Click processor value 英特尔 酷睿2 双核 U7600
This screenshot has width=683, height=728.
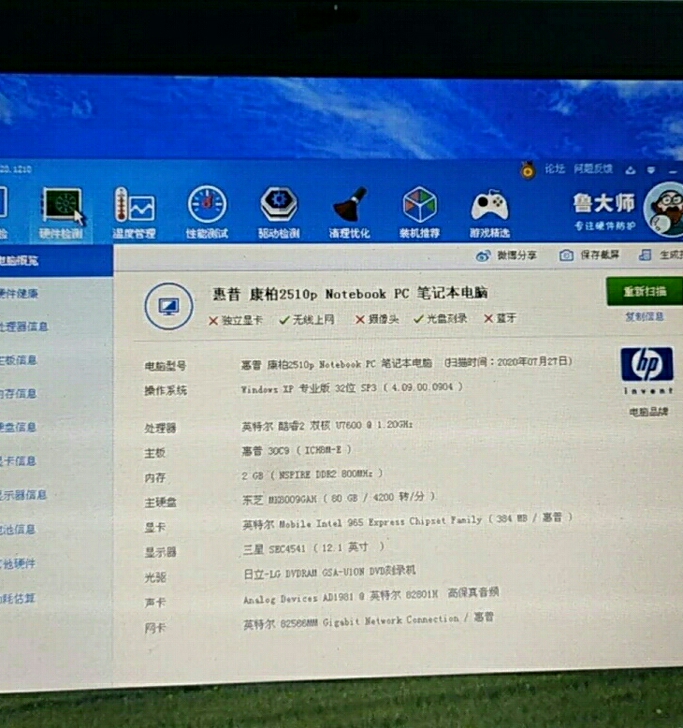coord(327,426)
